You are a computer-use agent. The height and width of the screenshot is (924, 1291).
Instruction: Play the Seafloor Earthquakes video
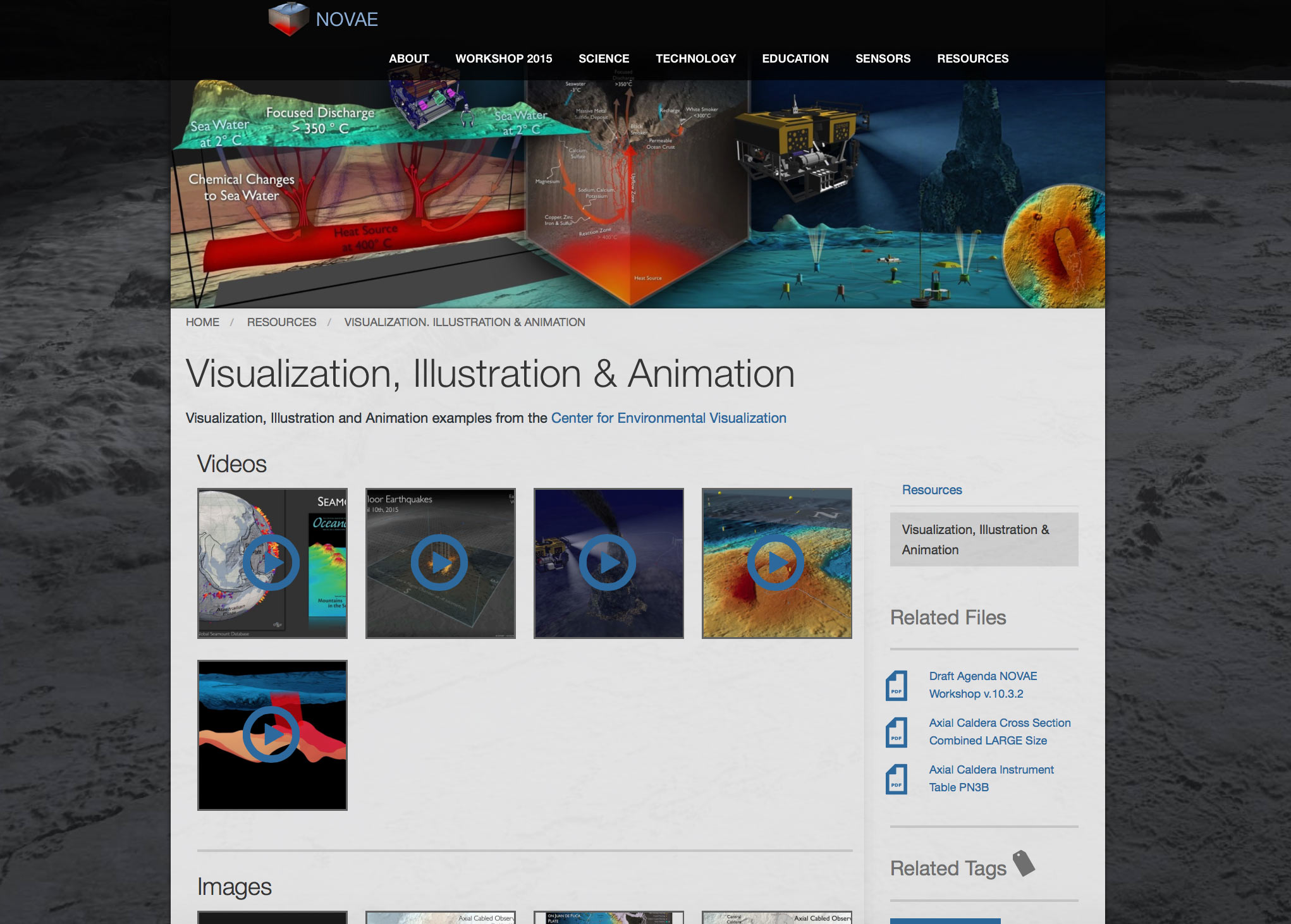pos(440,563)
